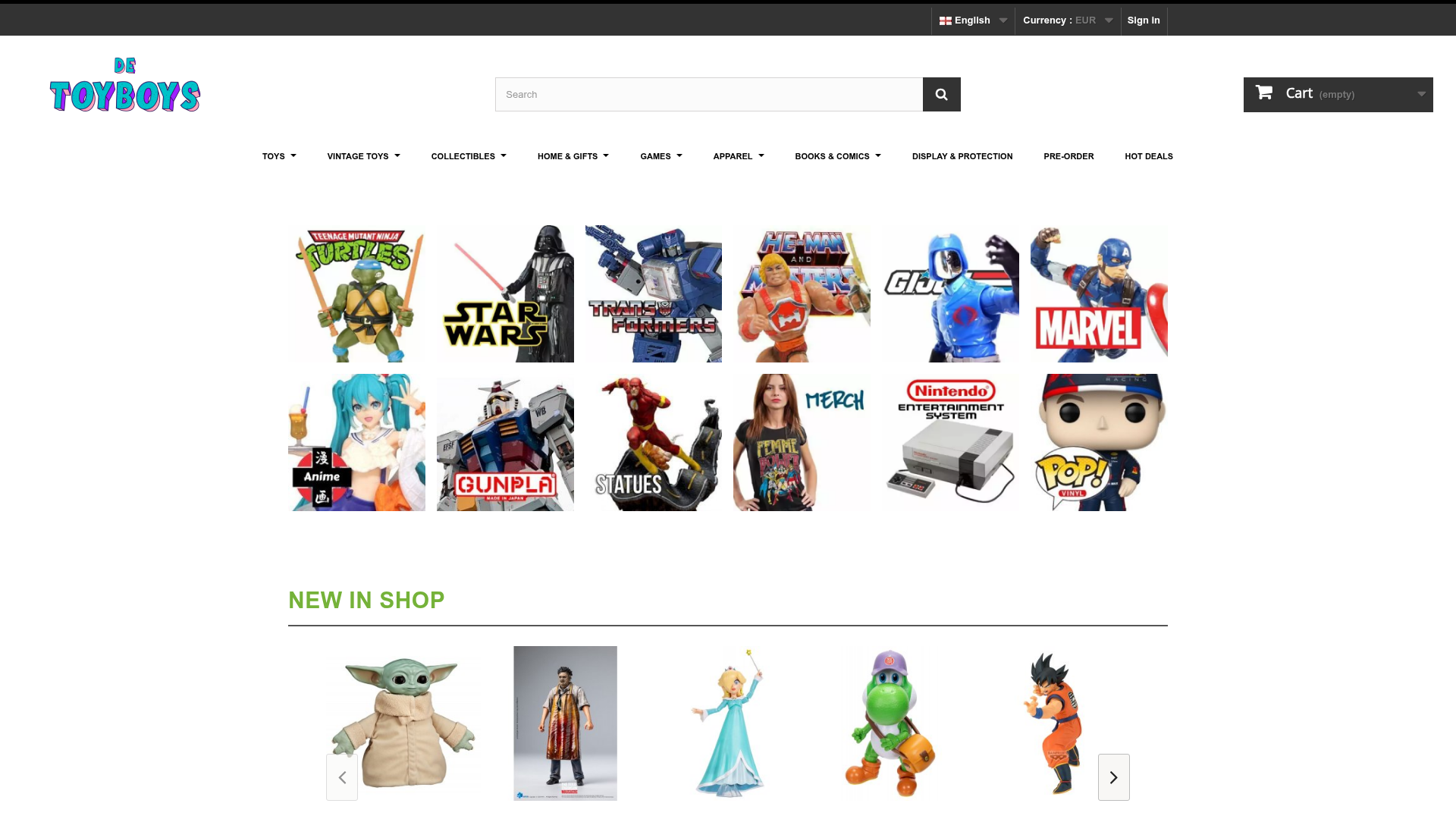Open the G.I. Joe category tile
This screenshot has width=1456, height=819.
[950, 293]
